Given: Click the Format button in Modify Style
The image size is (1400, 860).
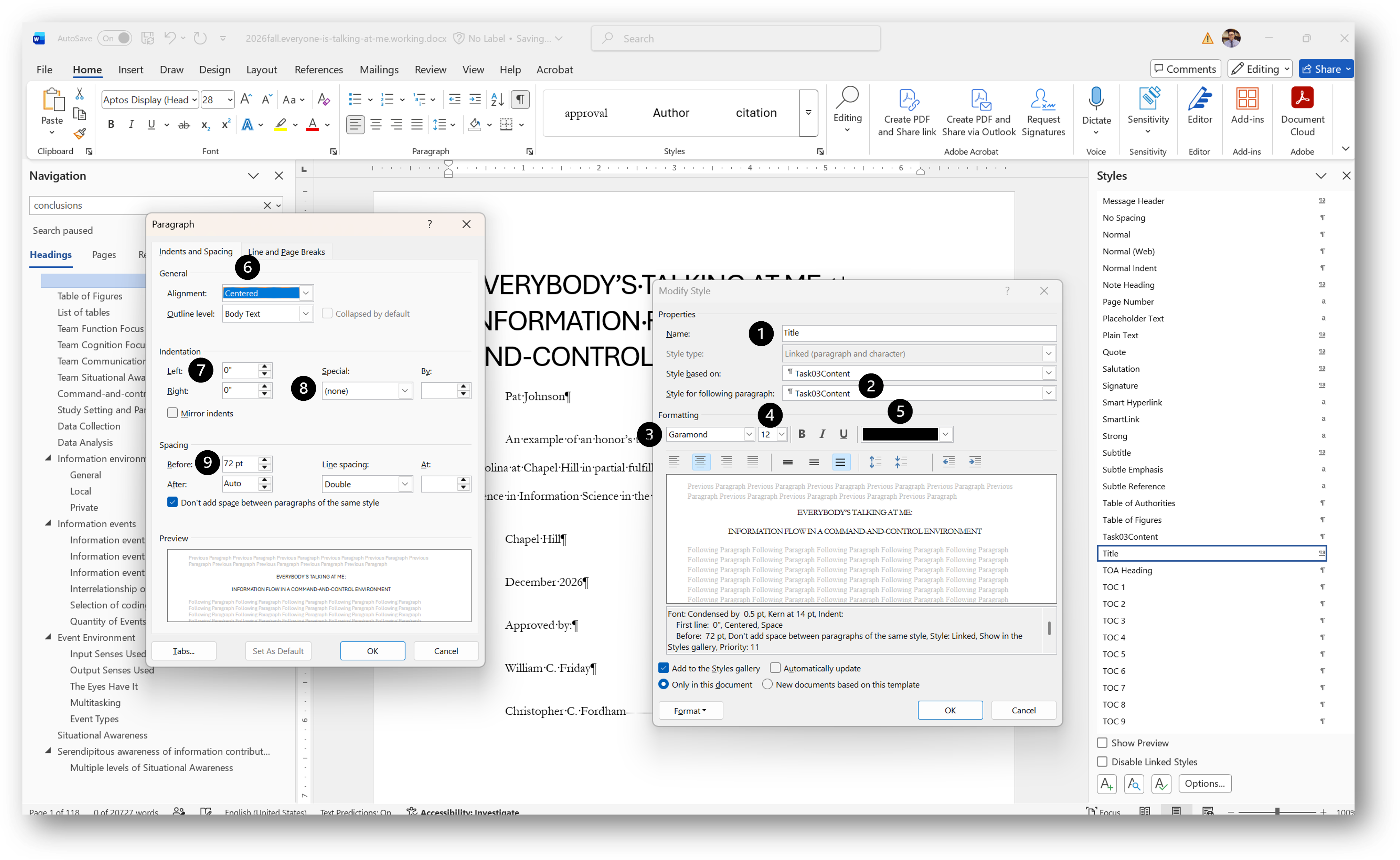Looking at the screenshot, I should pyautogui.click(x=690, y=711).
